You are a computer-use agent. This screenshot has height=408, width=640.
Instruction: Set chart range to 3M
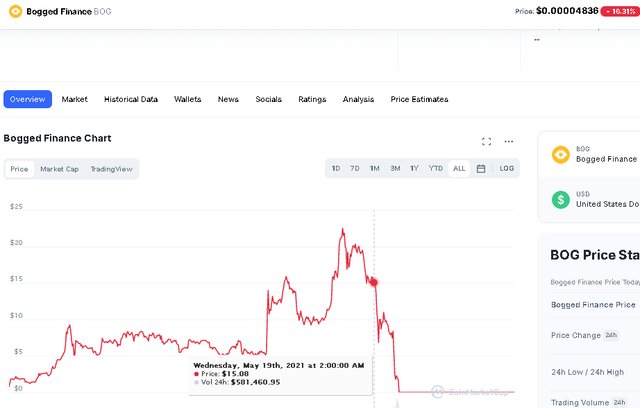[x=395, y=169]
